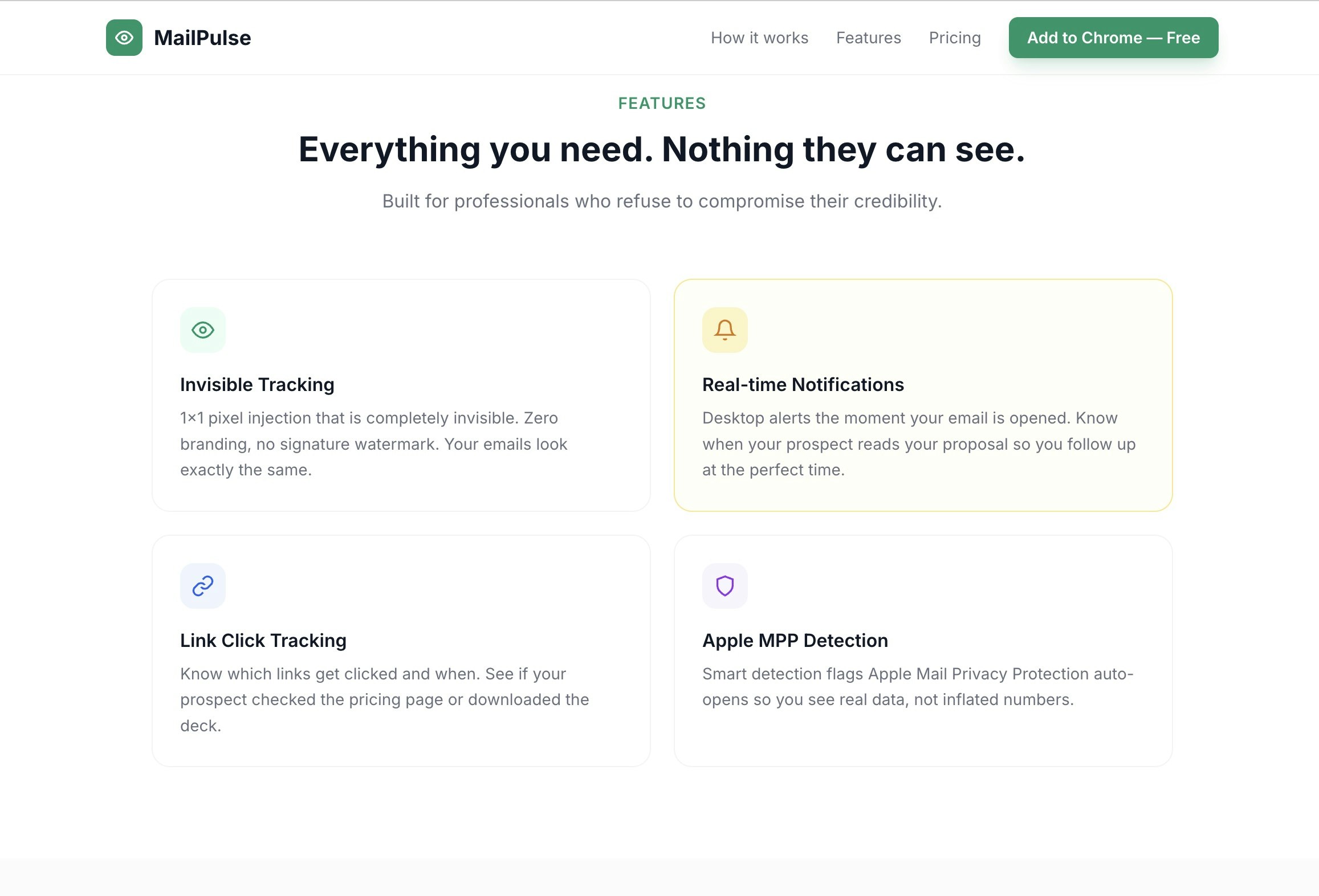Click the shield icon for Apple MPP Detection

(724, 585)
